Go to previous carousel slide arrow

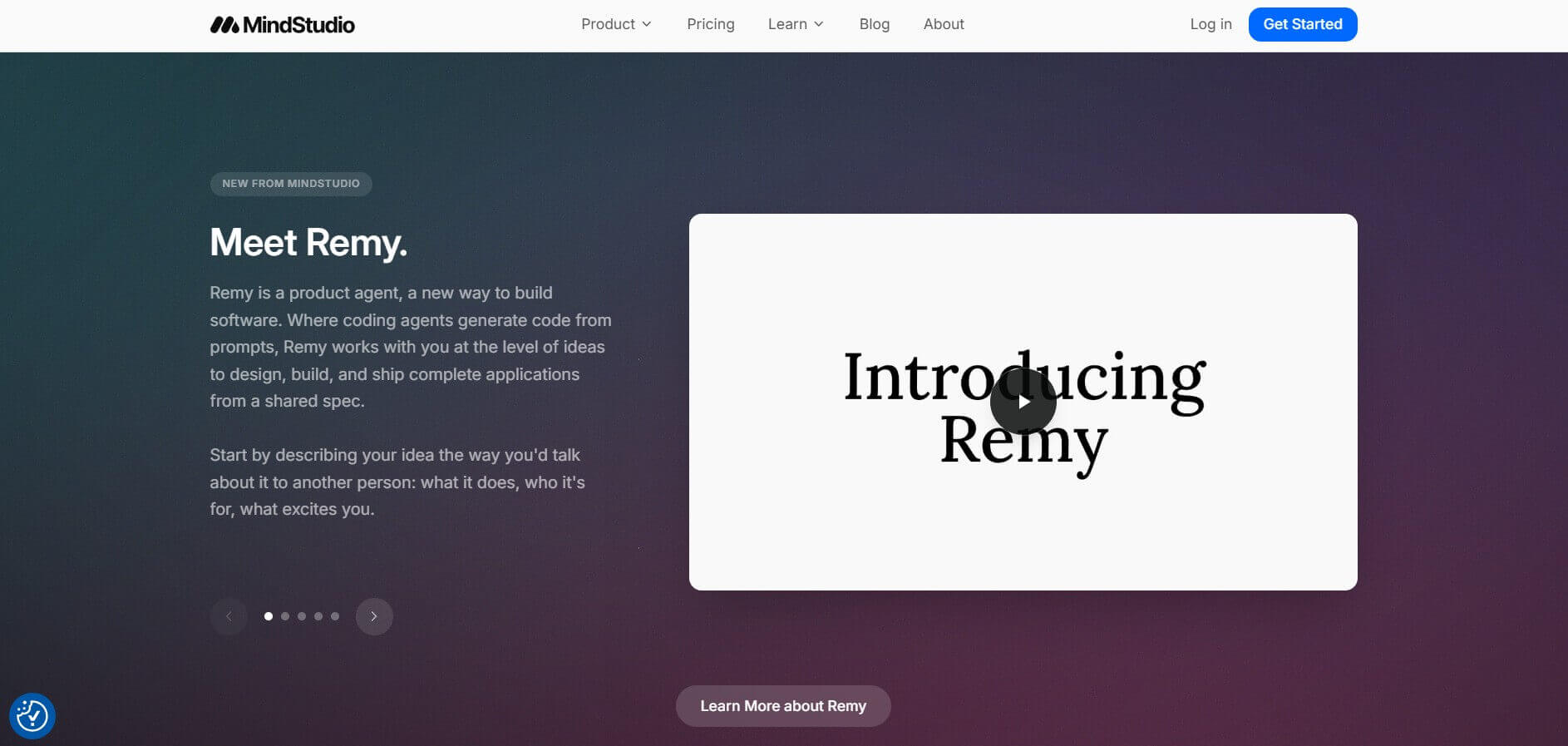pos(229,616)
